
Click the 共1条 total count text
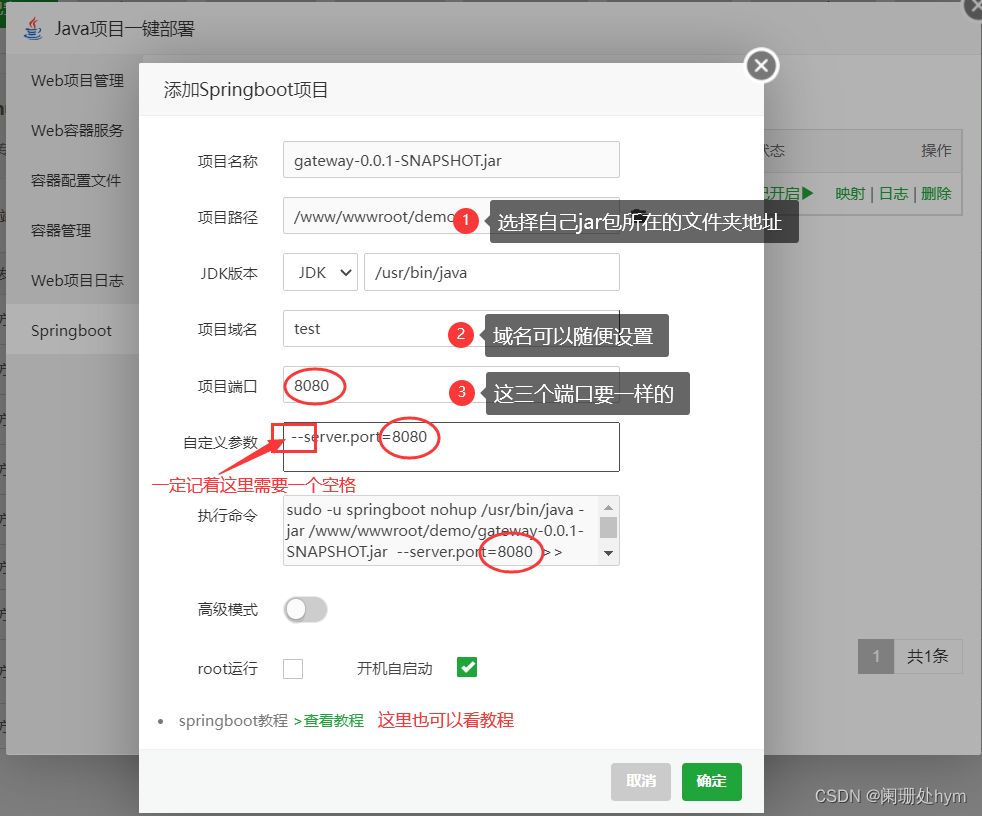click(928, 656)
